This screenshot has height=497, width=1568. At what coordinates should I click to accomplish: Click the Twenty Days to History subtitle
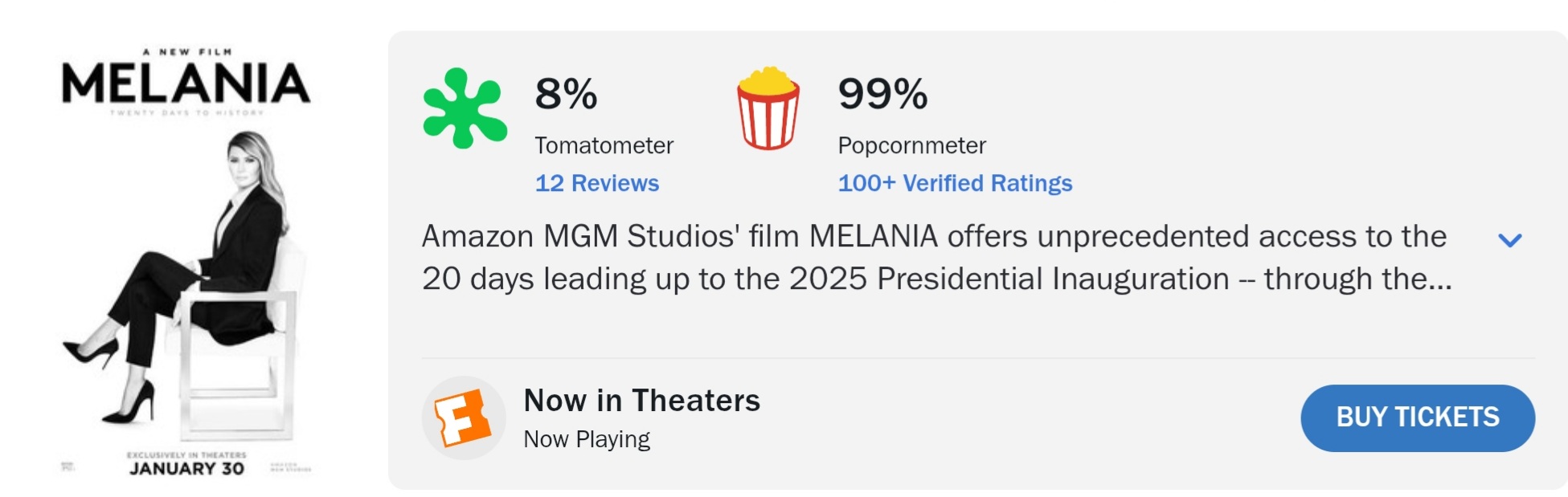tap(186, 113)
